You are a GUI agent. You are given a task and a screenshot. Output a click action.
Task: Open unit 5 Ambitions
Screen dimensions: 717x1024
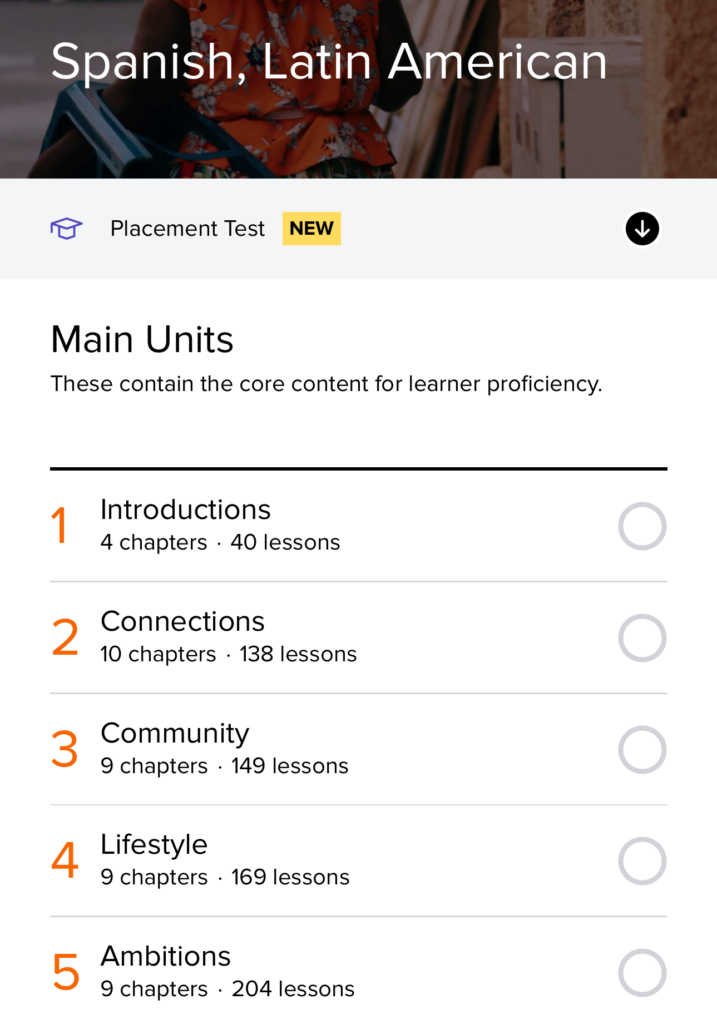[x=166, y=956]
